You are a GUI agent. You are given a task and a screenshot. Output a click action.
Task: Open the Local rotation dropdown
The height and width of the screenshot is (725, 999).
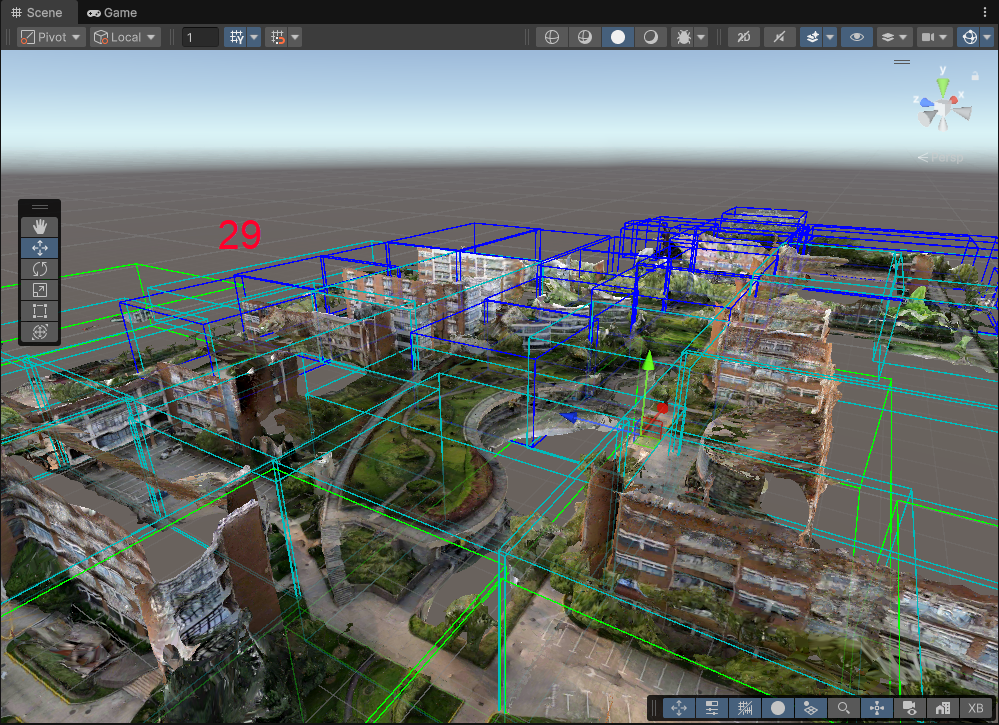(125, 37)
